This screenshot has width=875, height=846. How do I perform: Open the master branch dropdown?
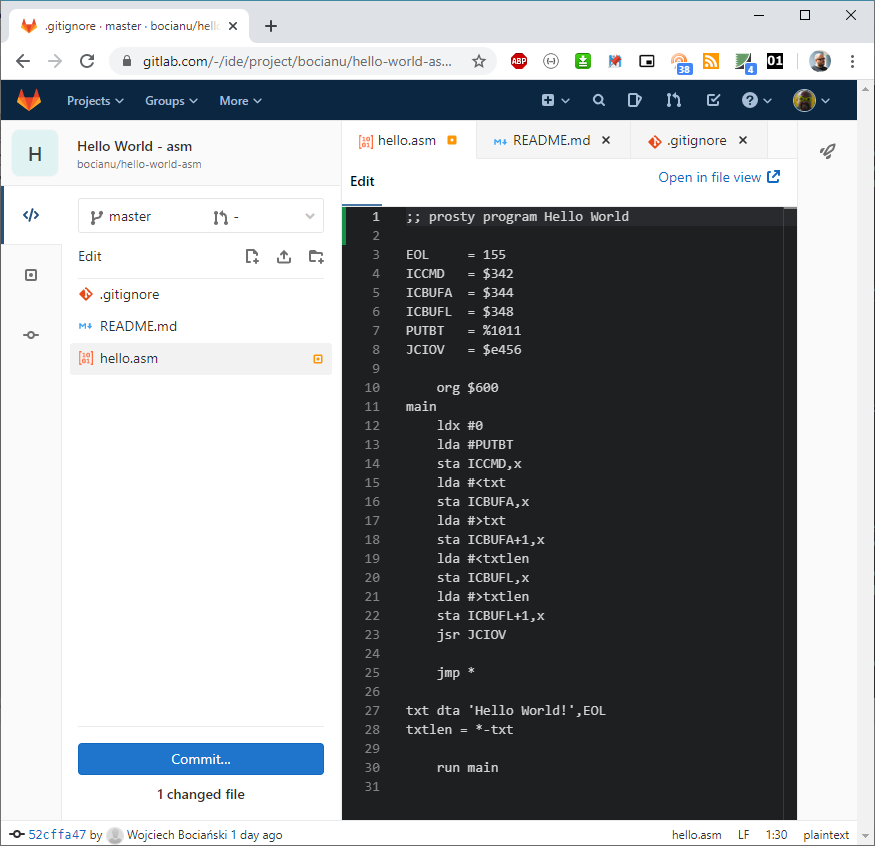(200, 215)
